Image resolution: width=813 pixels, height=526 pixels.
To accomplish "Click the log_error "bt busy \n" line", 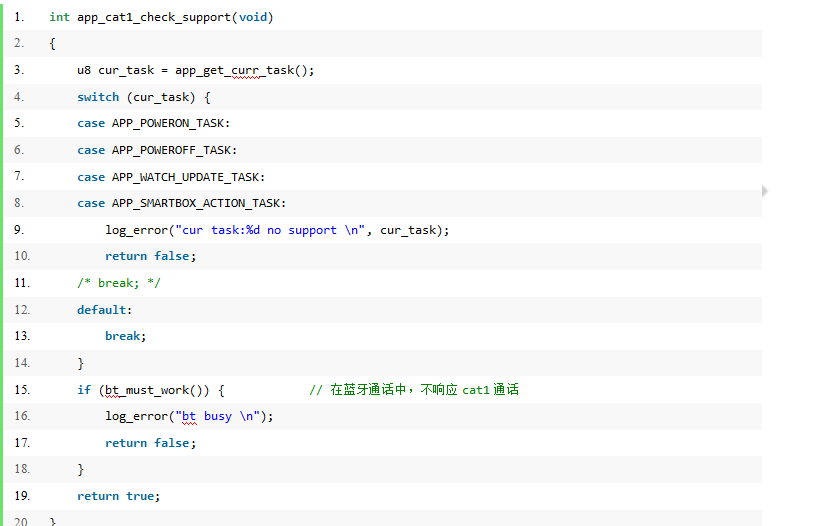I will [x=189, y=416].
